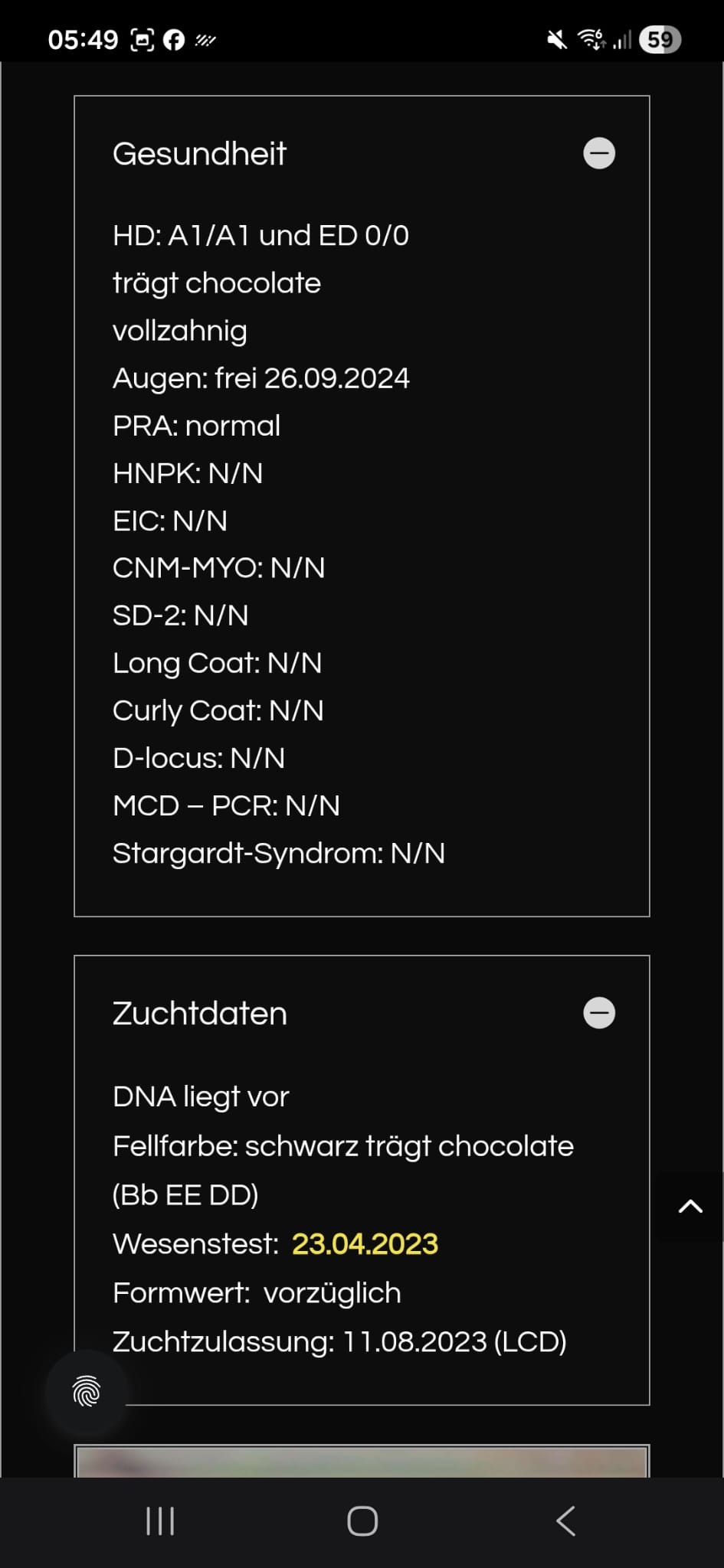Tap the 05:49 clock in status bar
This screenshot has width=724, height=1568.
click(x=83, y=40)
